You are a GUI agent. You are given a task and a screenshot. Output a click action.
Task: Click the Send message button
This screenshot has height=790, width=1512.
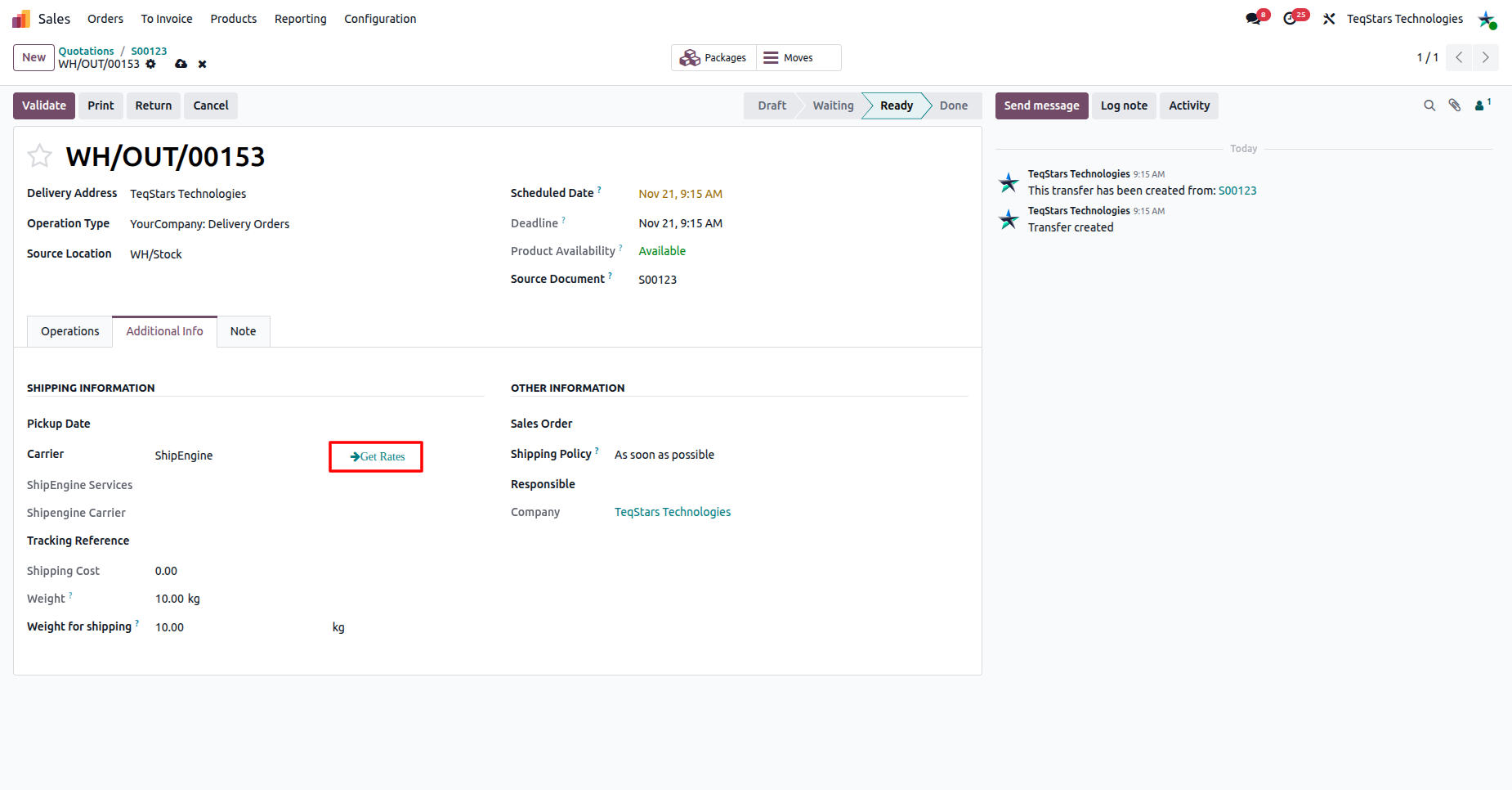(x=1042, y=105)
